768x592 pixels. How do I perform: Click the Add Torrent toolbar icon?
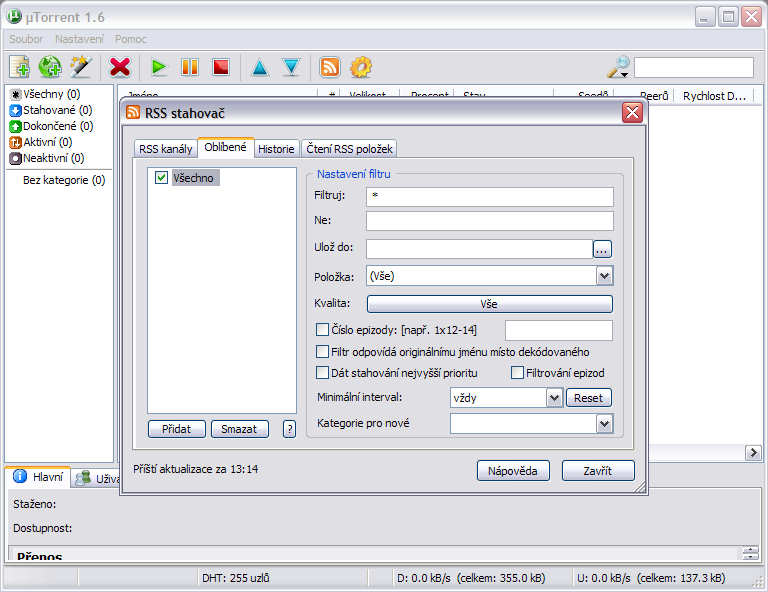coord(19,67)
